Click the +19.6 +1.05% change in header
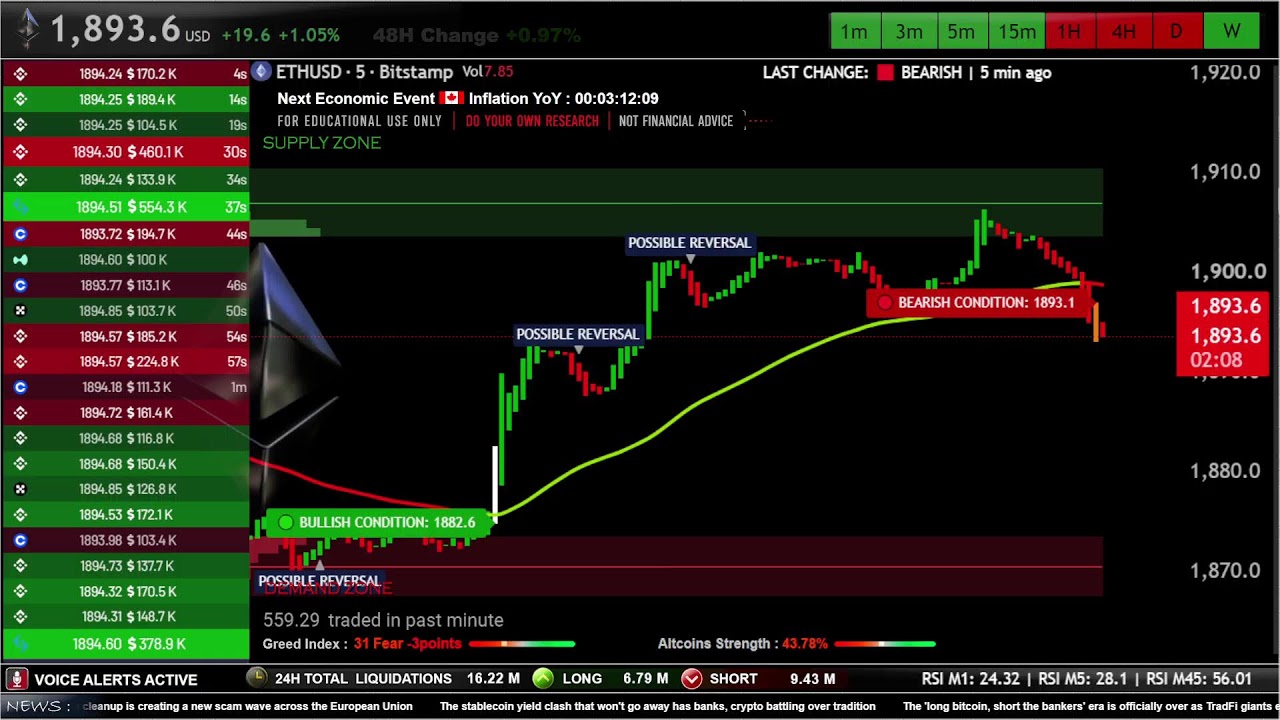The width and height of the screenshot is (1280, 720). [280, 35]
